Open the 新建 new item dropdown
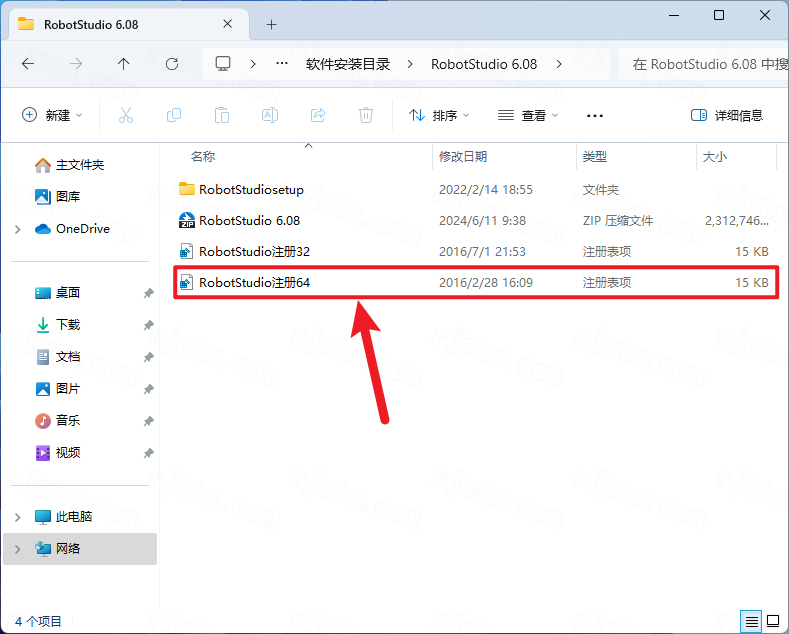This screenshot has height=634, width=789. coord(52,115)
